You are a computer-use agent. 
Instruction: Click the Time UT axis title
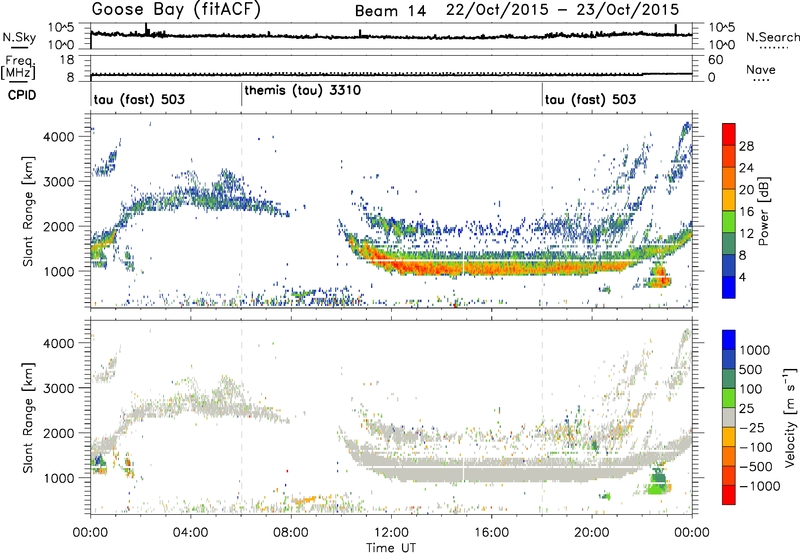(x=391, y=548)
